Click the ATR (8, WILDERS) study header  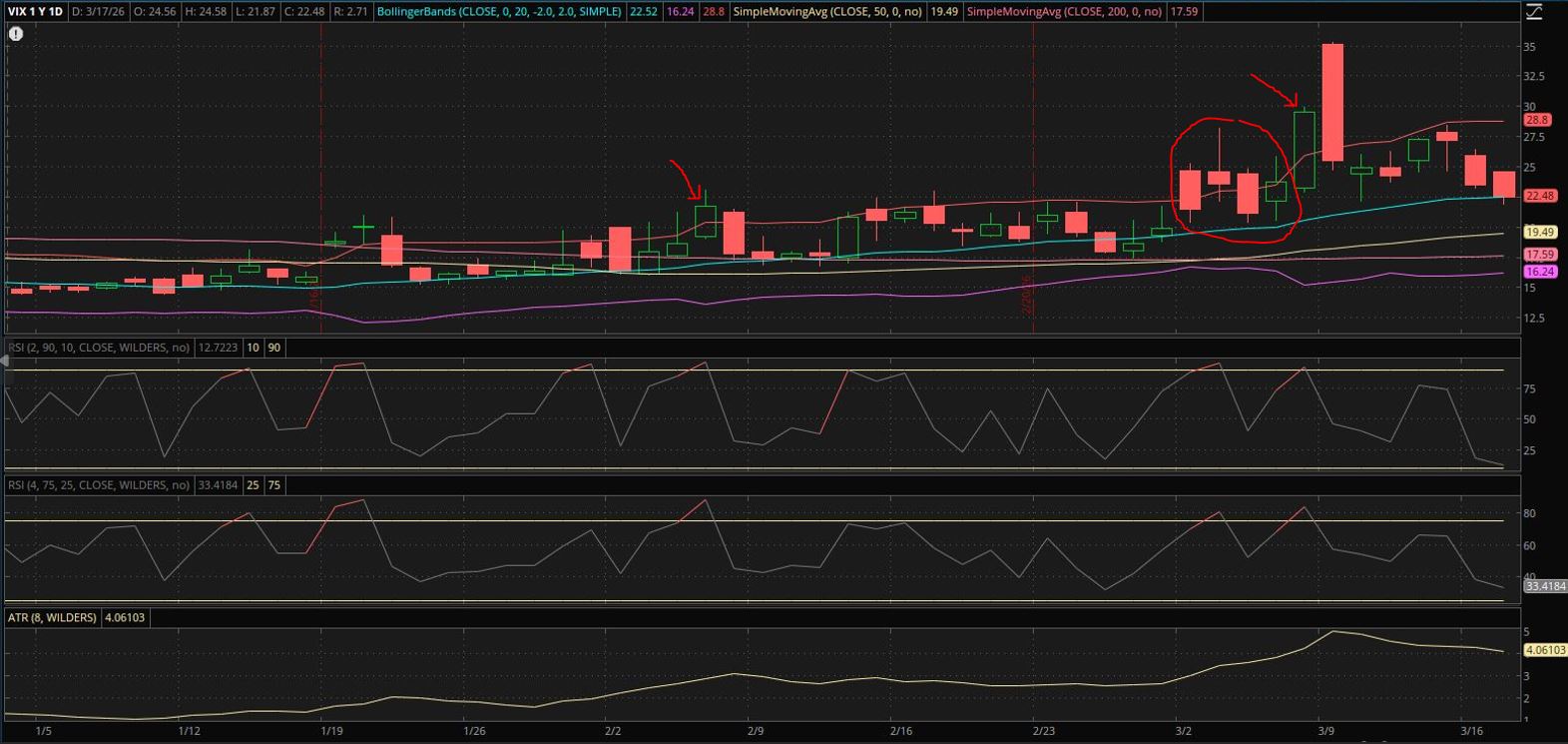(52, 618)
